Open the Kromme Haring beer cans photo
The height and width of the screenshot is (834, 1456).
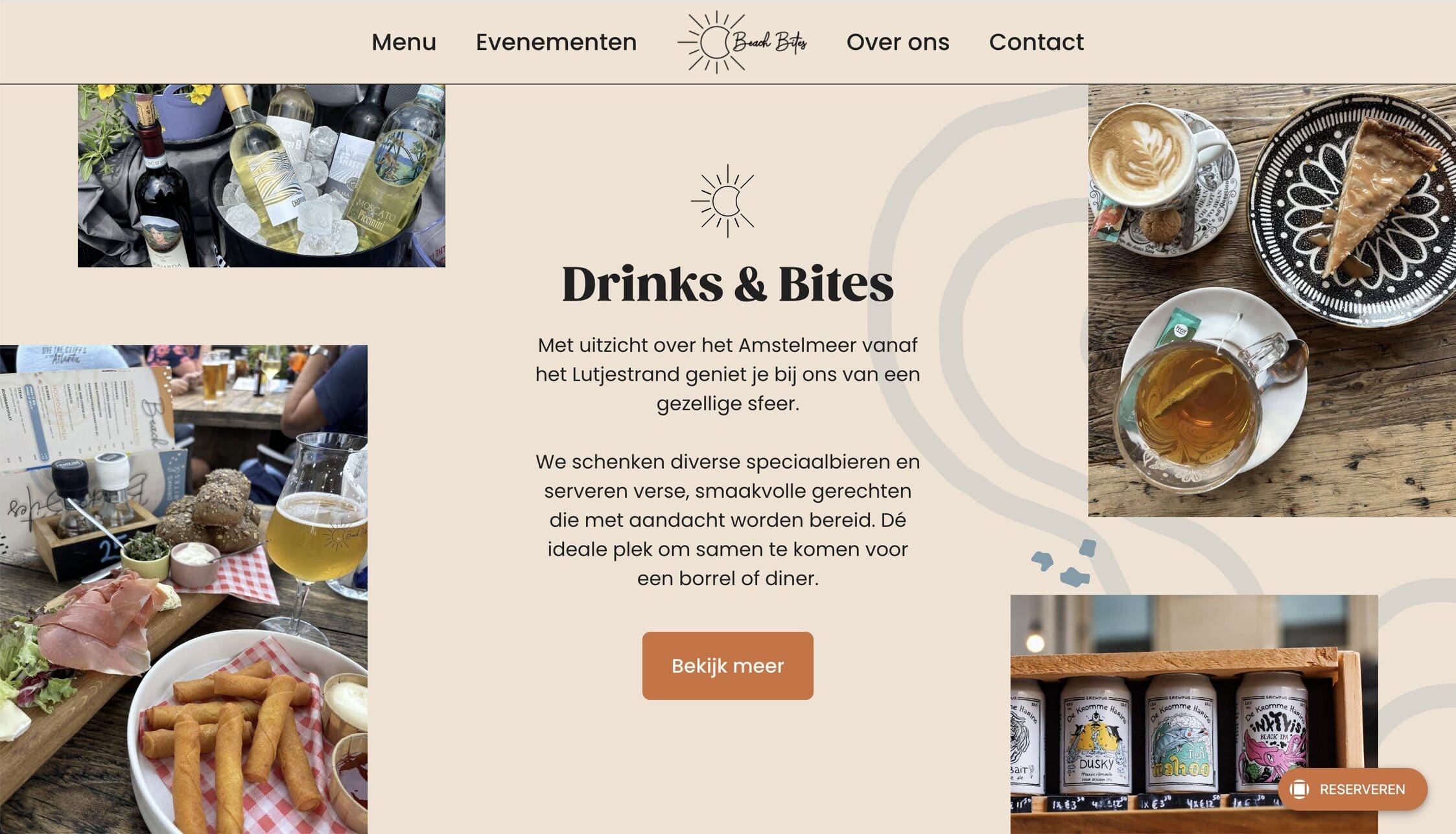pos(1194,714)
